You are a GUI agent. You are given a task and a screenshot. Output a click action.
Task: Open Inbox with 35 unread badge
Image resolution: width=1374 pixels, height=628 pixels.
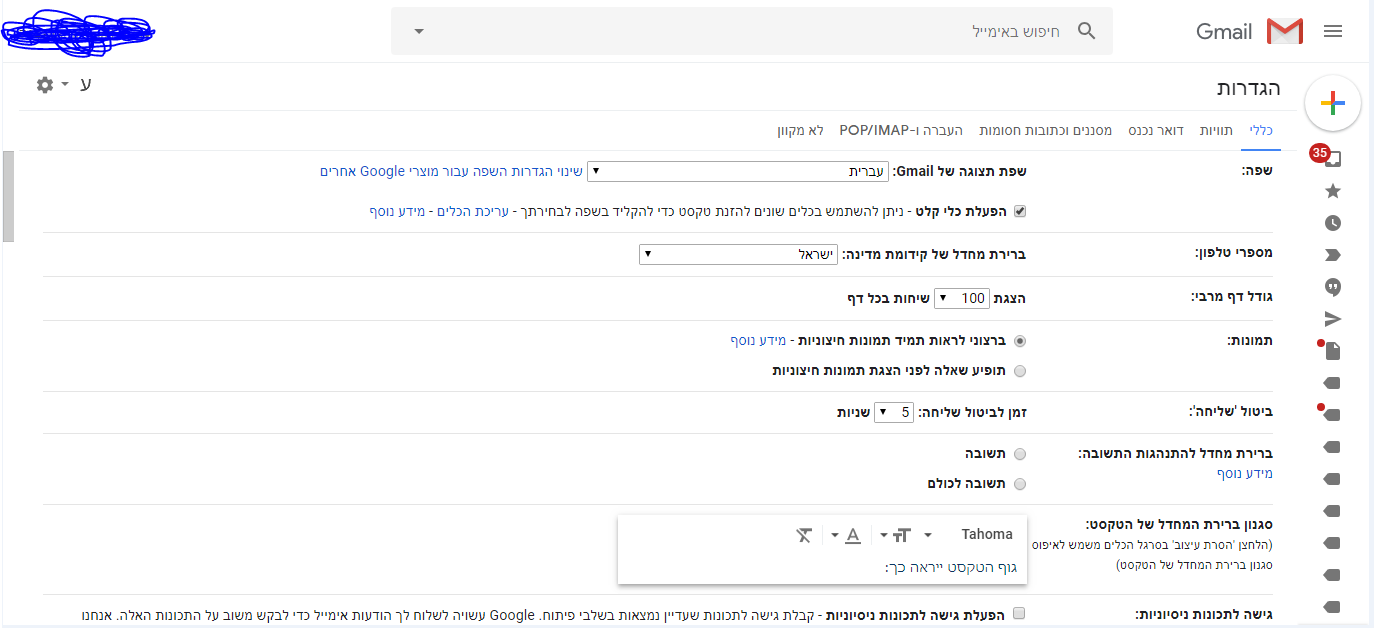point(1332,158)
